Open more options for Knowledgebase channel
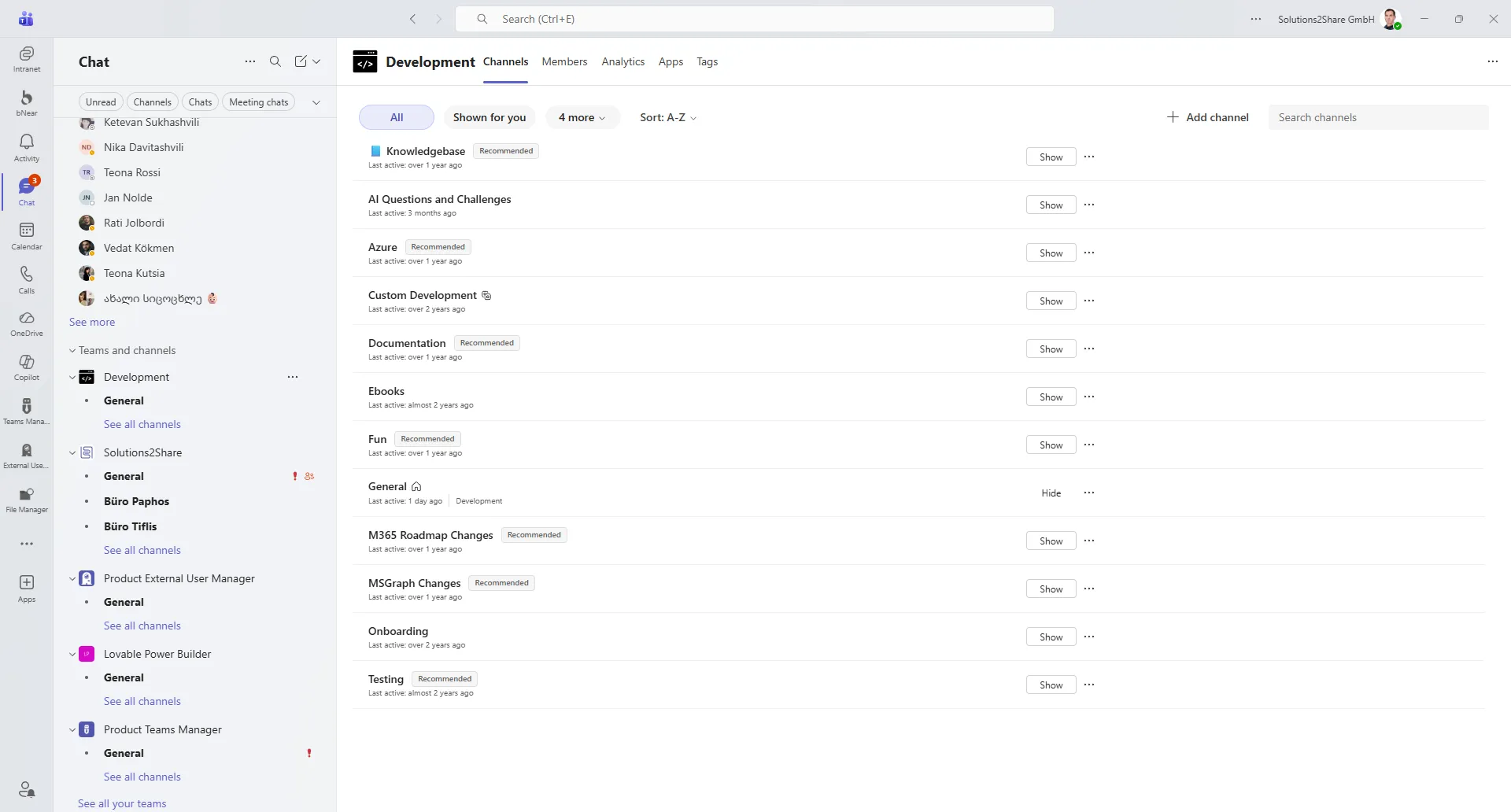 coord(1089,157)
